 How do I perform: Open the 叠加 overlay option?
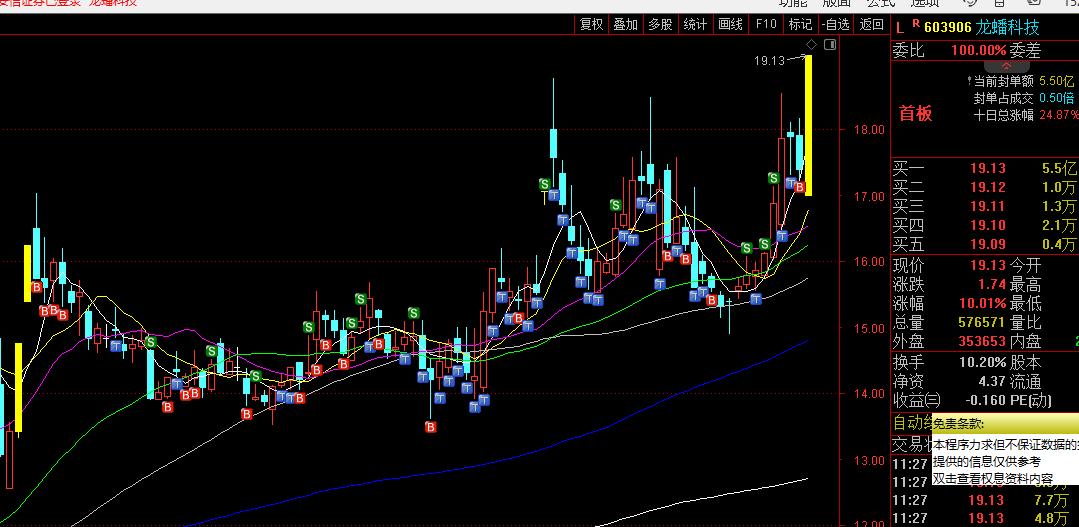[626, 24]
